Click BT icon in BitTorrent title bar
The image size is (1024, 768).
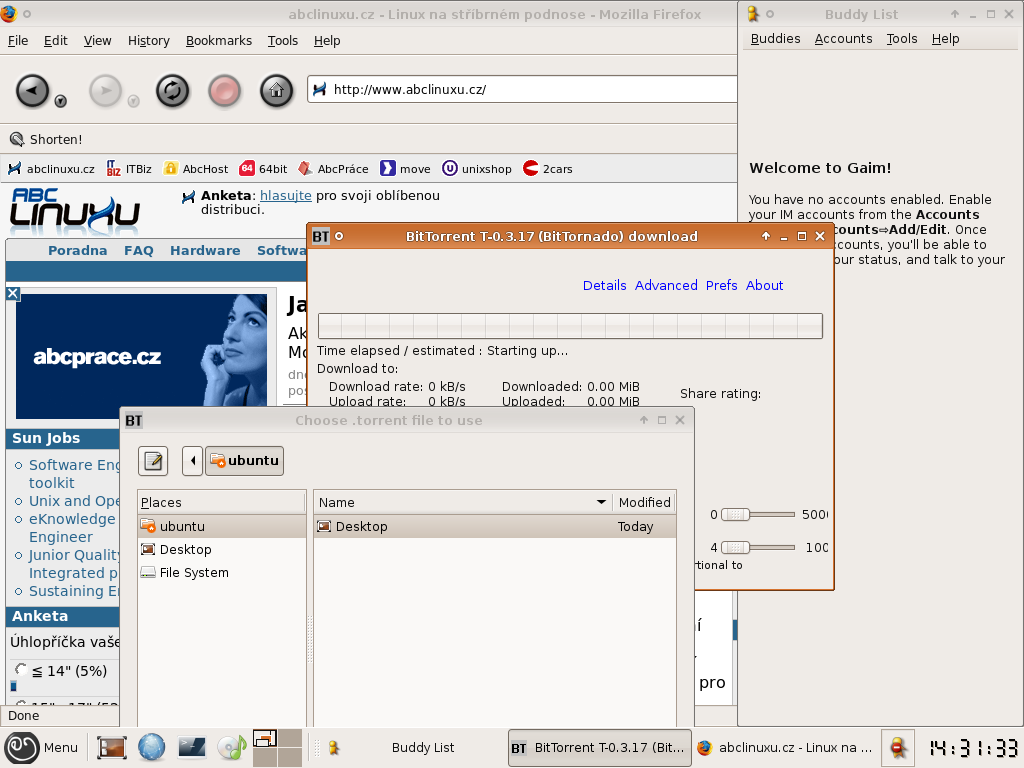321,236
